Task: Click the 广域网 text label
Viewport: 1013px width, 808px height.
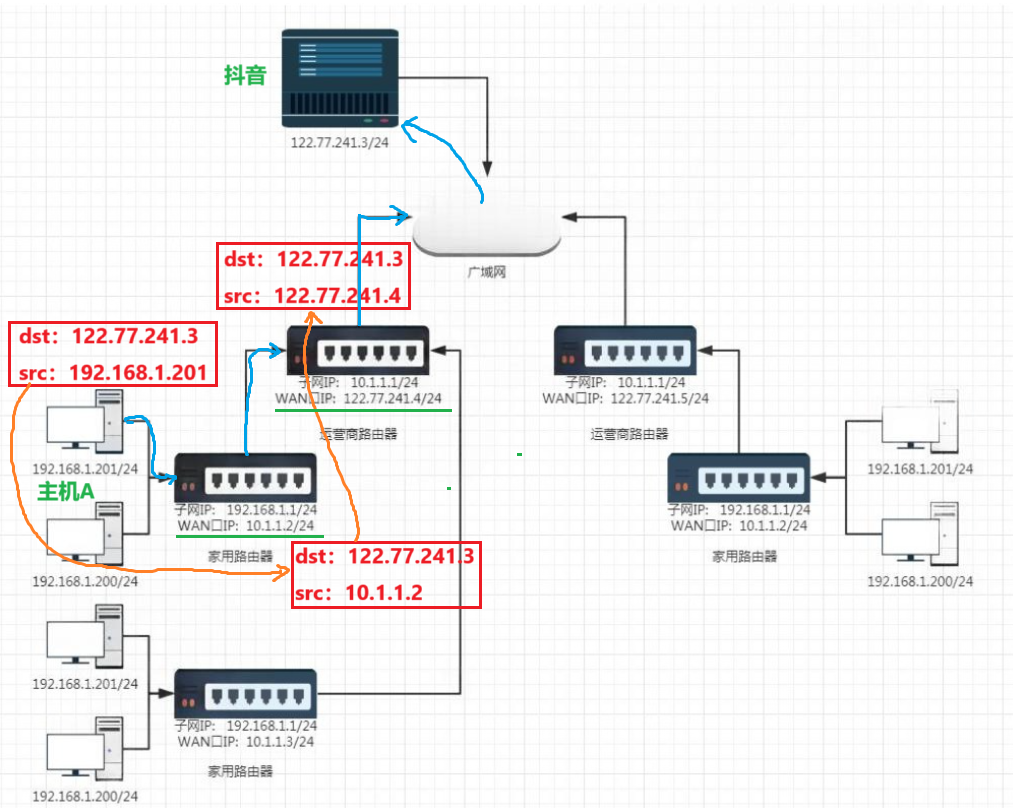Action: [x=486, y=272]
